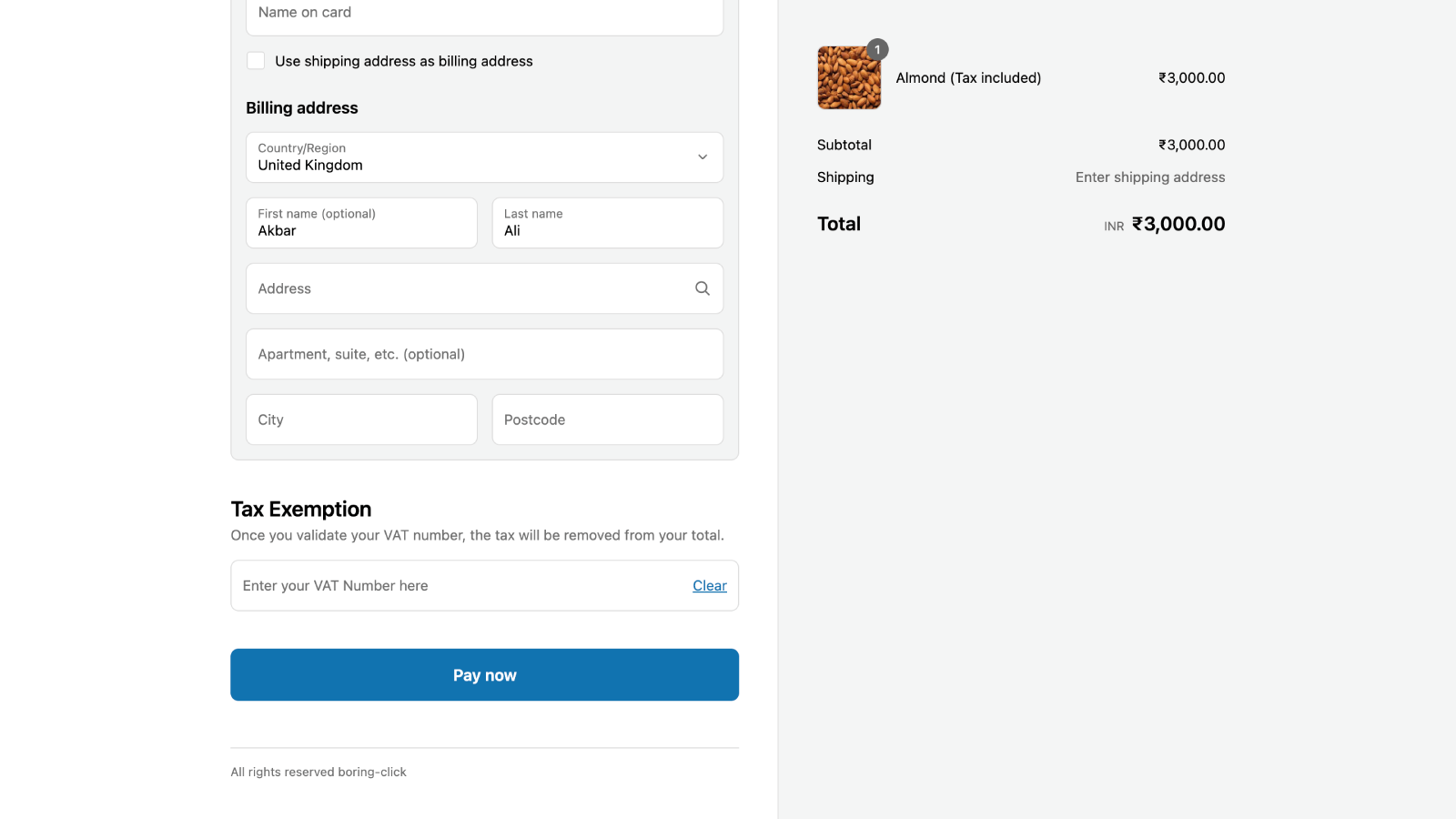Click the Enter shipping address text

click(1150, 177)
